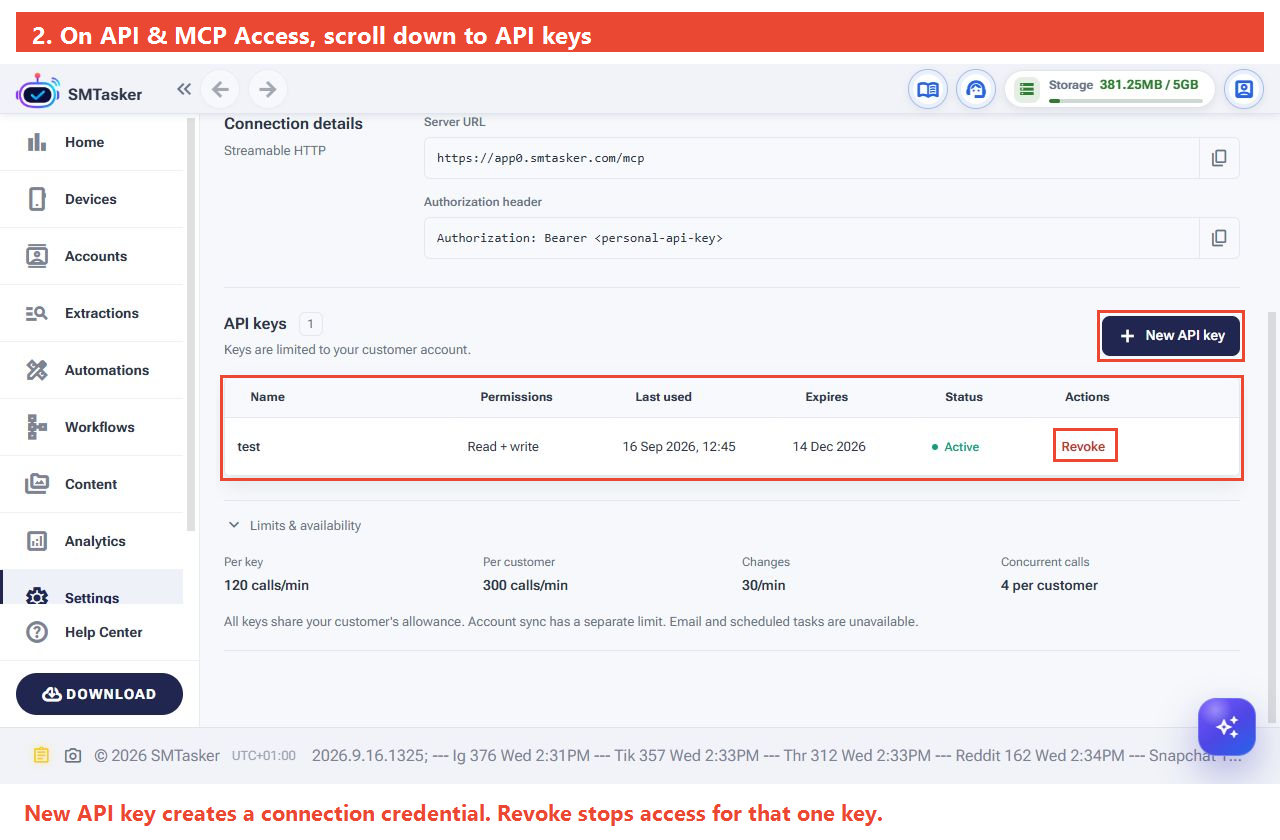Click the Devices phone icon
This screenshot has width=1280, height=840.
click(37, 199)
